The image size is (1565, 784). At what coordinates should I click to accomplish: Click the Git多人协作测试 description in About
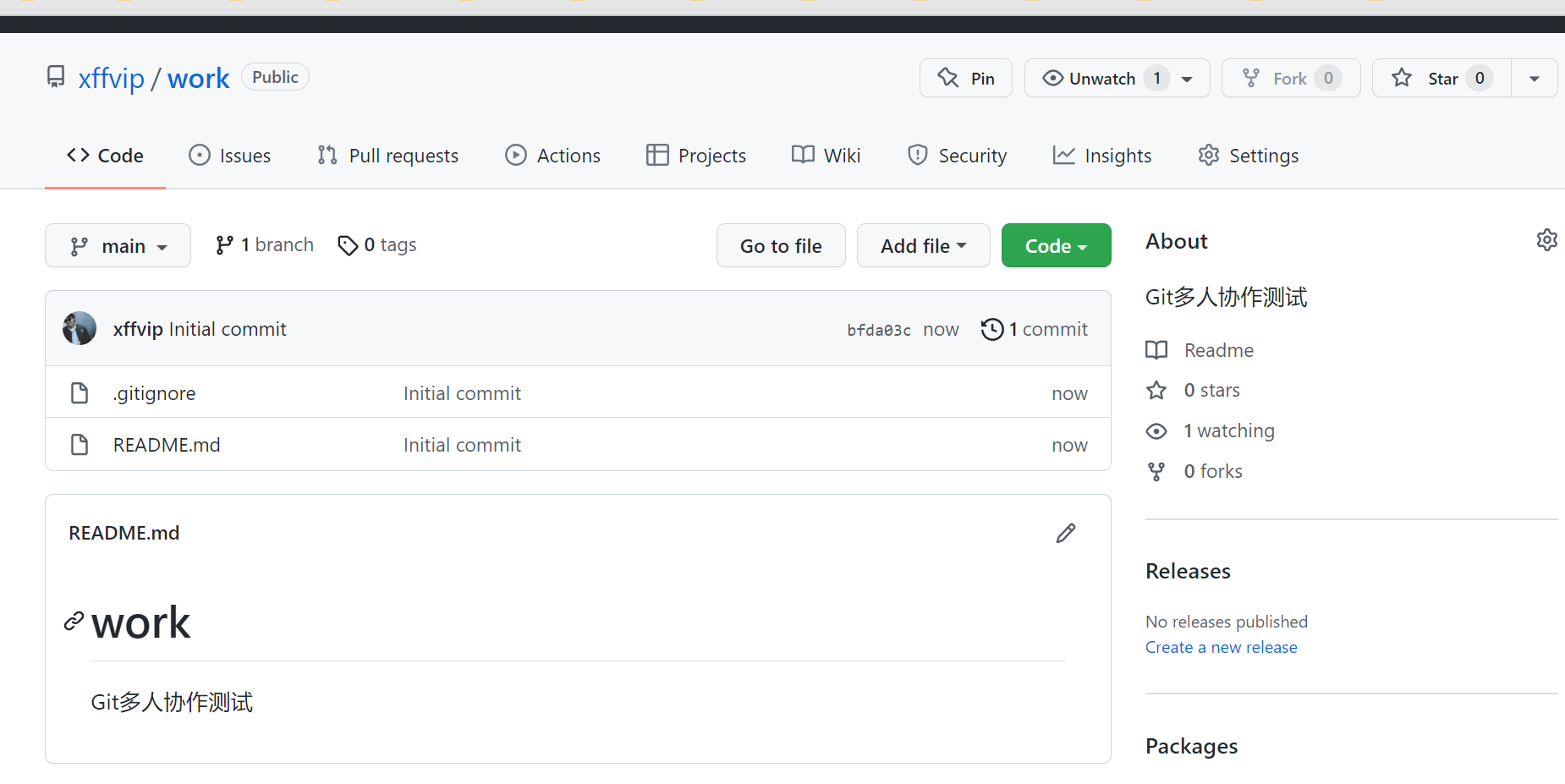point(1226,297)
